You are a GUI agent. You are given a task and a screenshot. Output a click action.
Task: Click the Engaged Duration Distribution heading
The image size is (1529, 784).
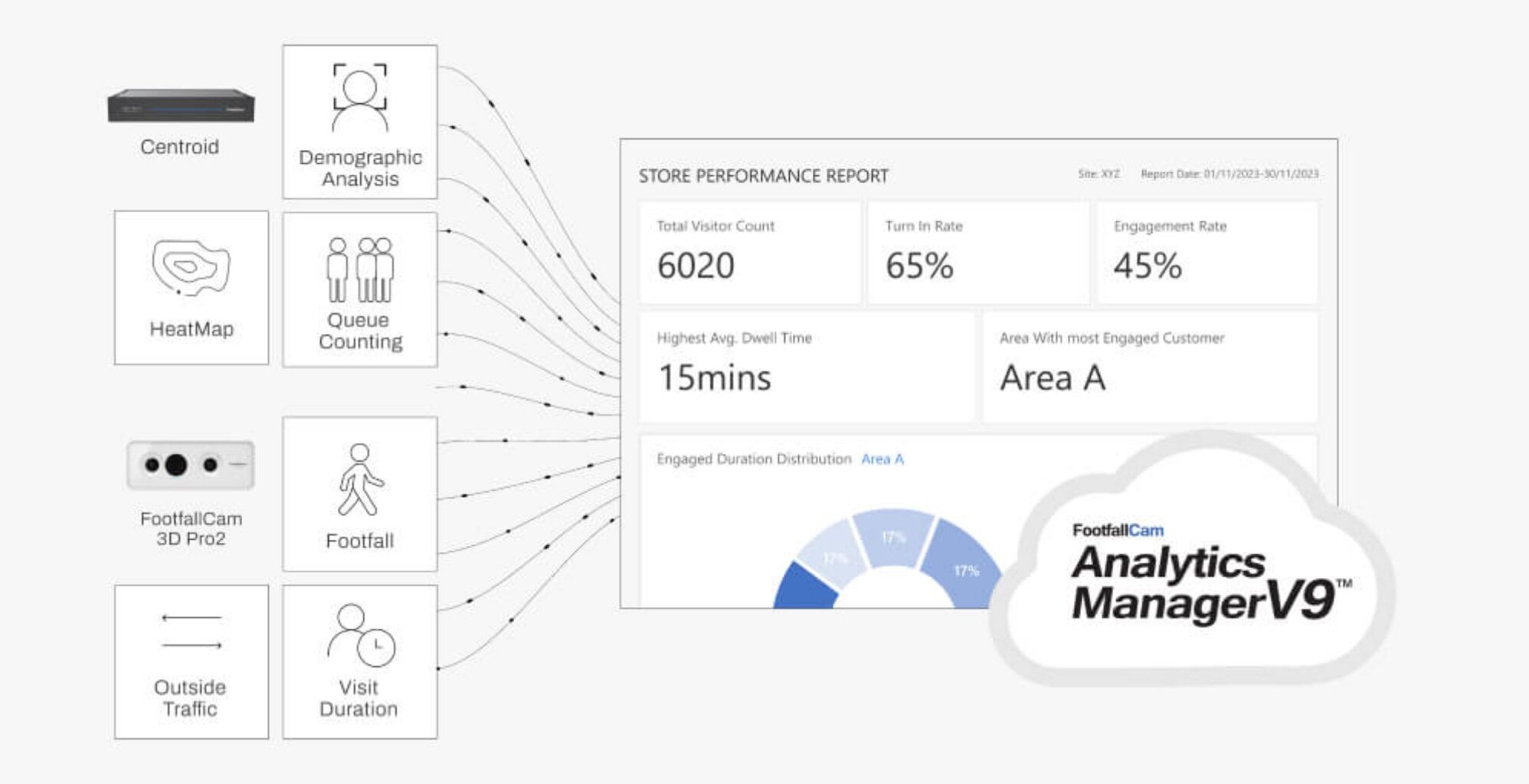754,459
